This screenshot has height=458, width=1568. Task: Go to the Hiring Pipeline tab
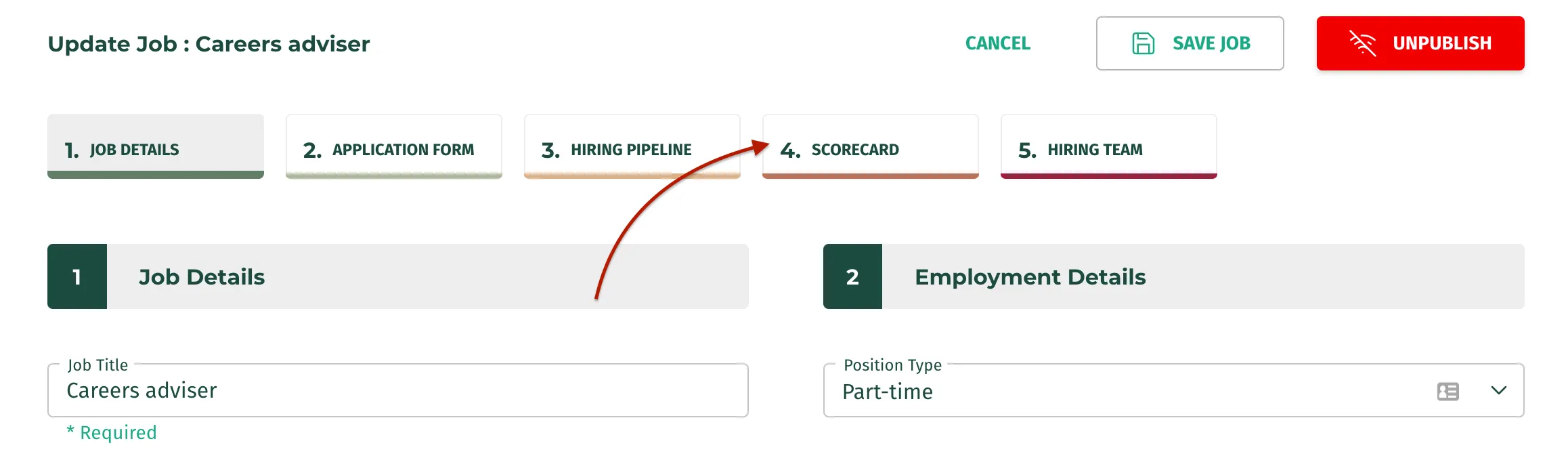tap(632, 146)
